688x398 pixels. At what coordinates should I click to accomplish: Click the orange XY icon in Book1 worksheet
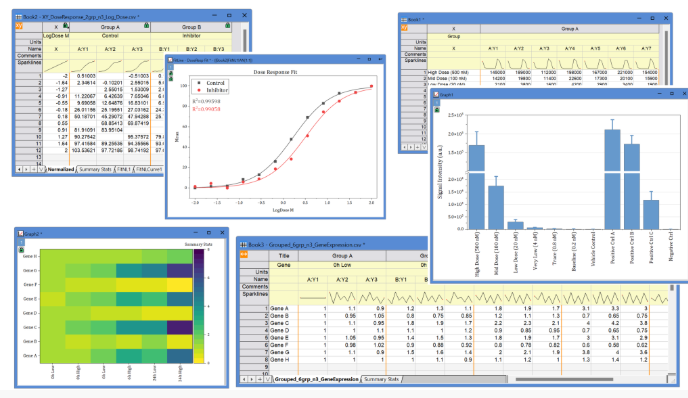pos(404,28)
